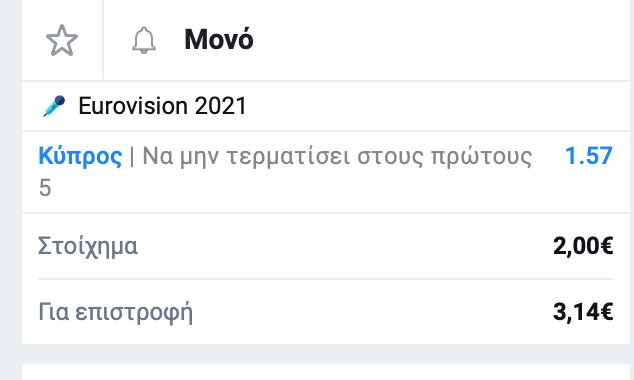Click the star favorite icon
The width and height of the screenshot is (634, 380).
pos(62,40)
